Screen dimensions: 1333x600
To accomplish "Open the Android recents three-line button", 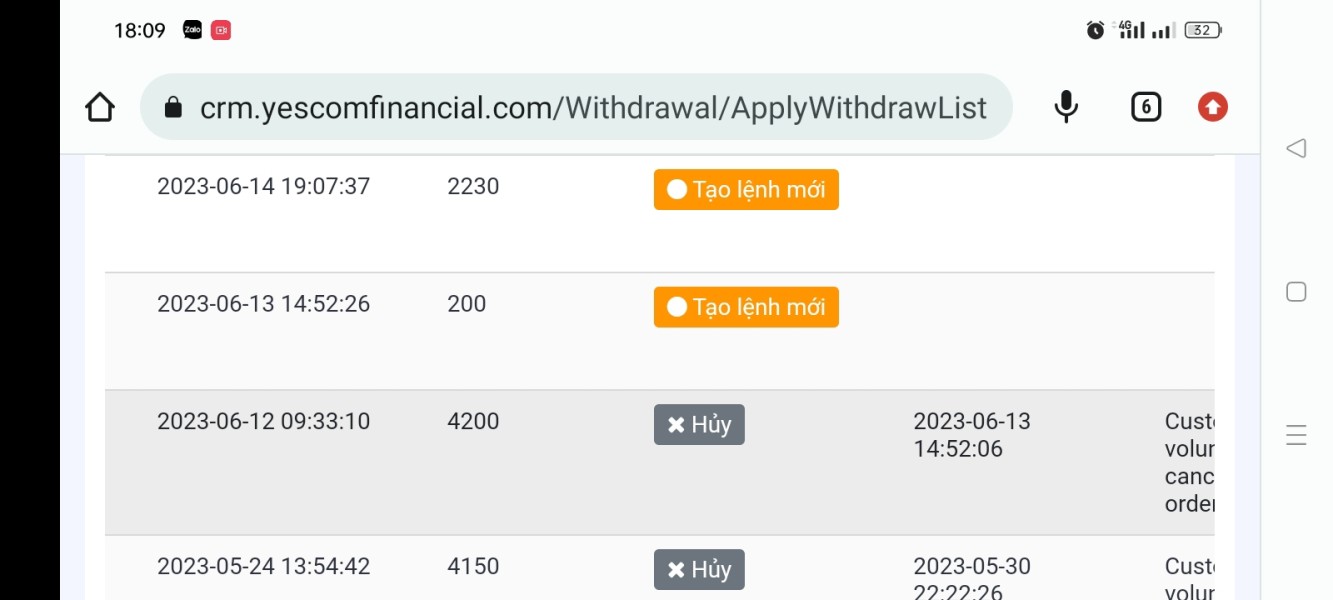I will coord(1296,436).
